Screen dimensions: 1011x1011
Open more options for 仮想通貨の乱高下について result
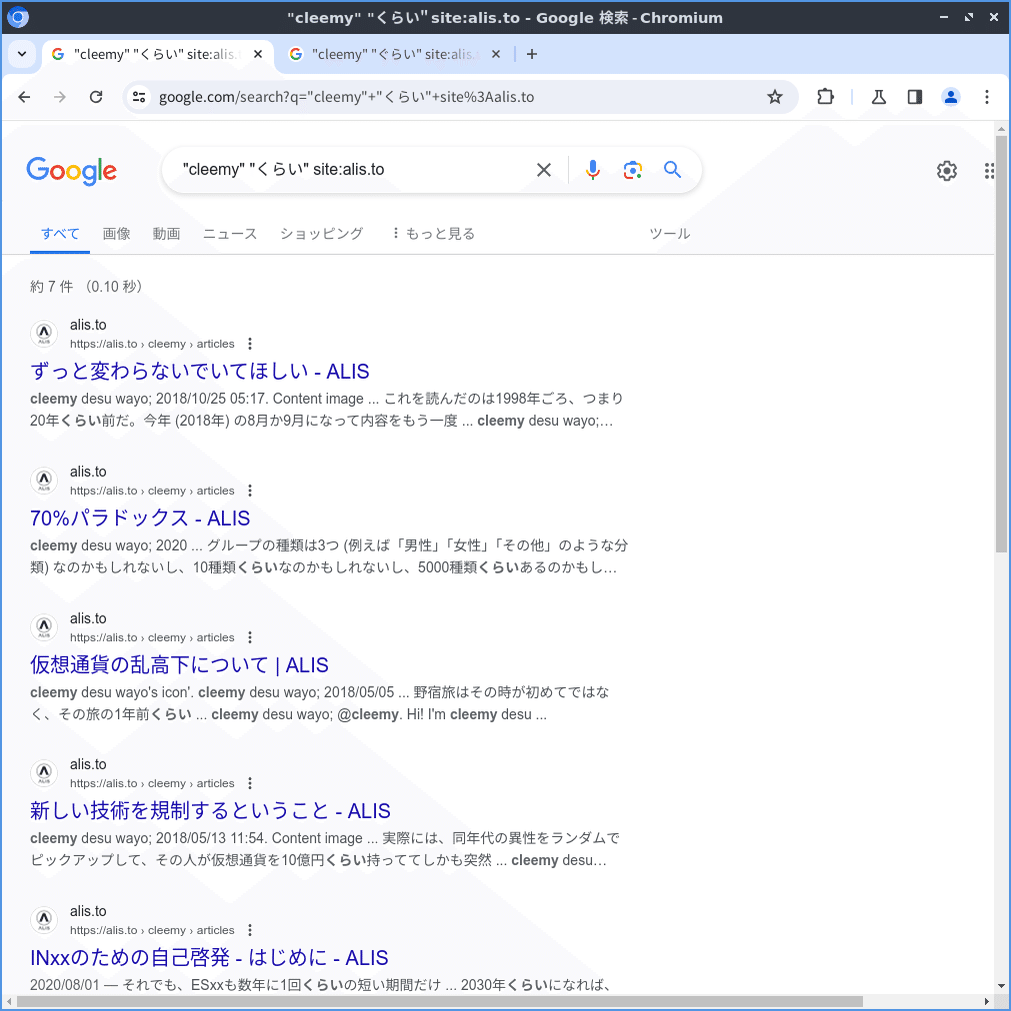pos(250,637)
